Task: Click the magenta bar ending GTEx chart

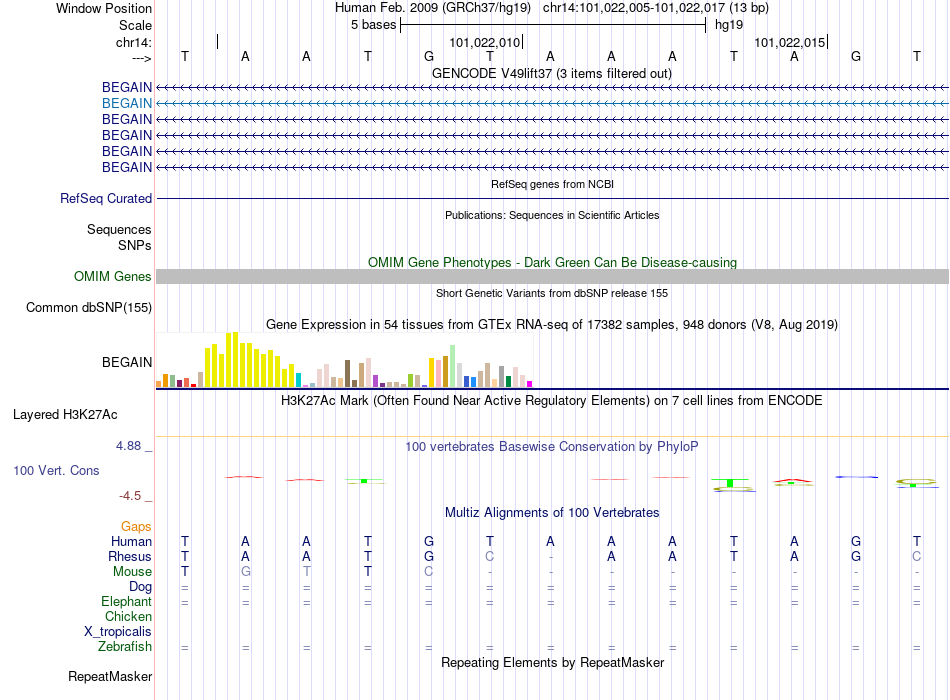Action: [x=530, y=384]
